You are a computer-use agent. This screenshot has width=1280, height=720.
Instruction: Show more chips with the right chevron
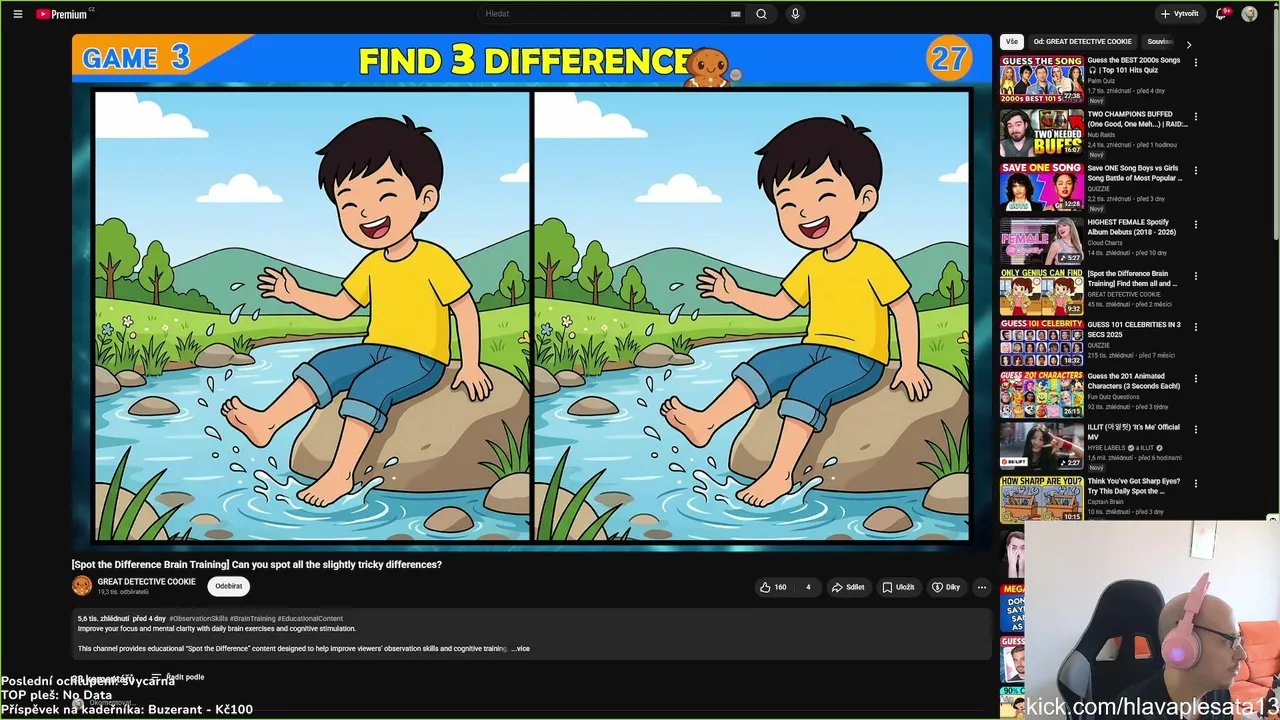pos(1188,44)
